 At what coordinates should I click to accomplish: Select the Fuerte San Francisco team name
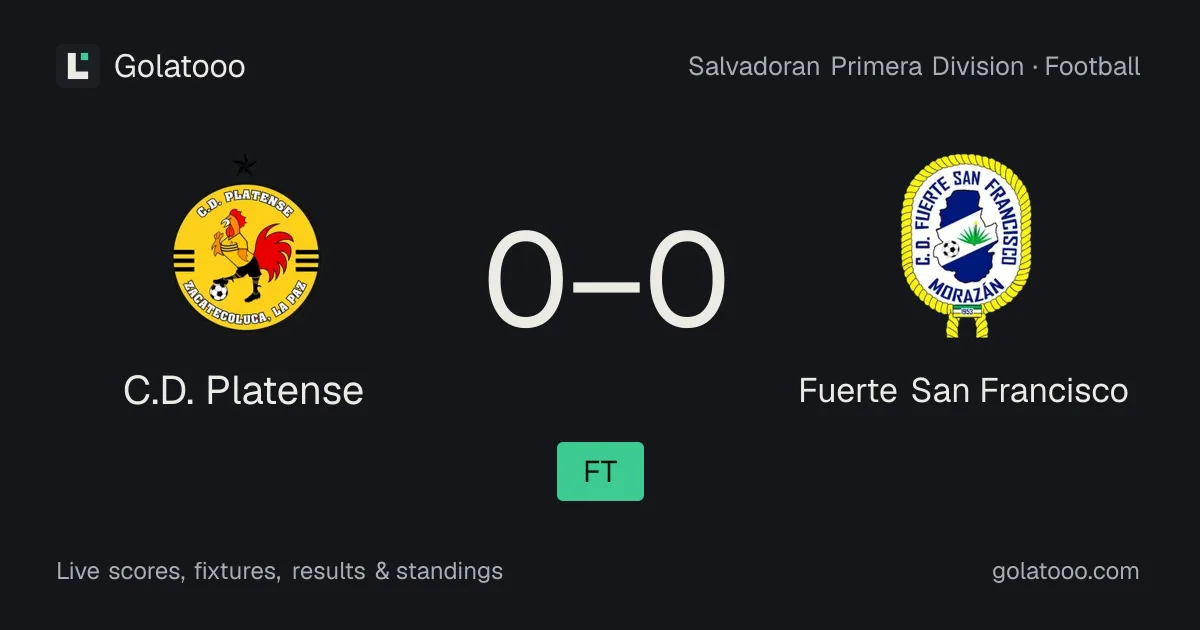tap(964, 390)
